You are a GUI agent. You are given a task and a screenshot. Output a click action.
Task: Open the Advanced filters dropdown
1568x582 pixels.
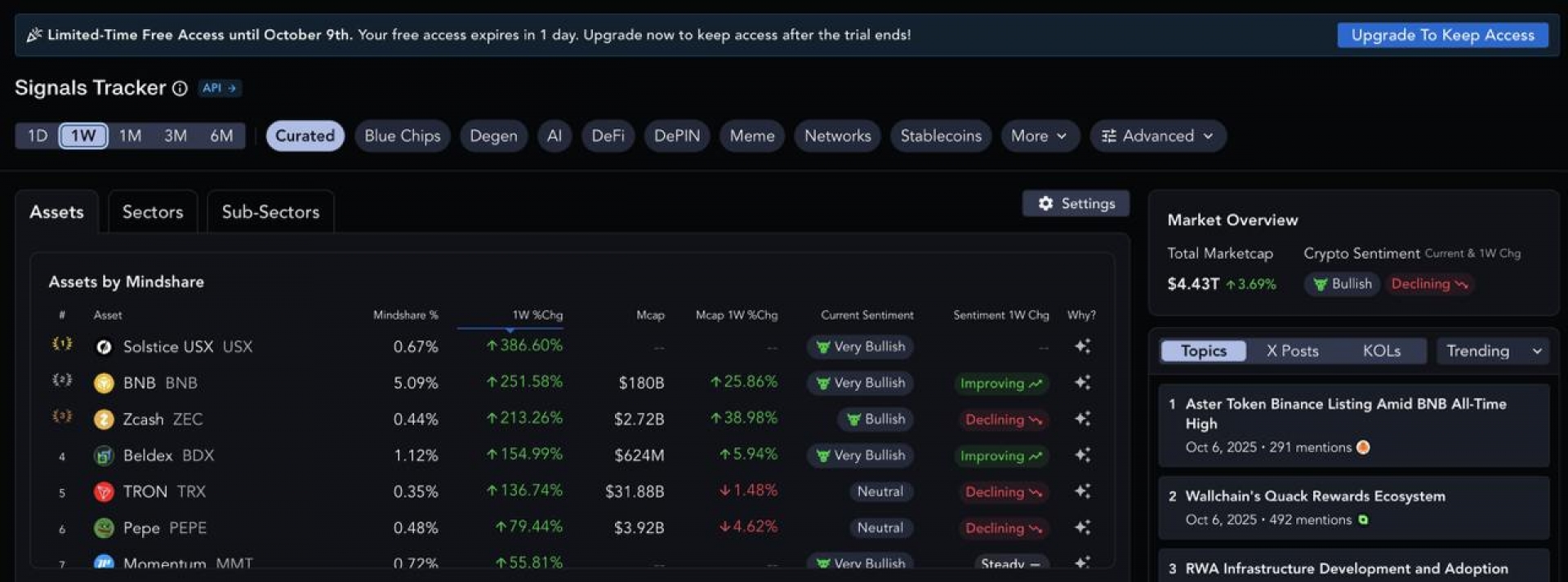click(x=1157, y=136)
